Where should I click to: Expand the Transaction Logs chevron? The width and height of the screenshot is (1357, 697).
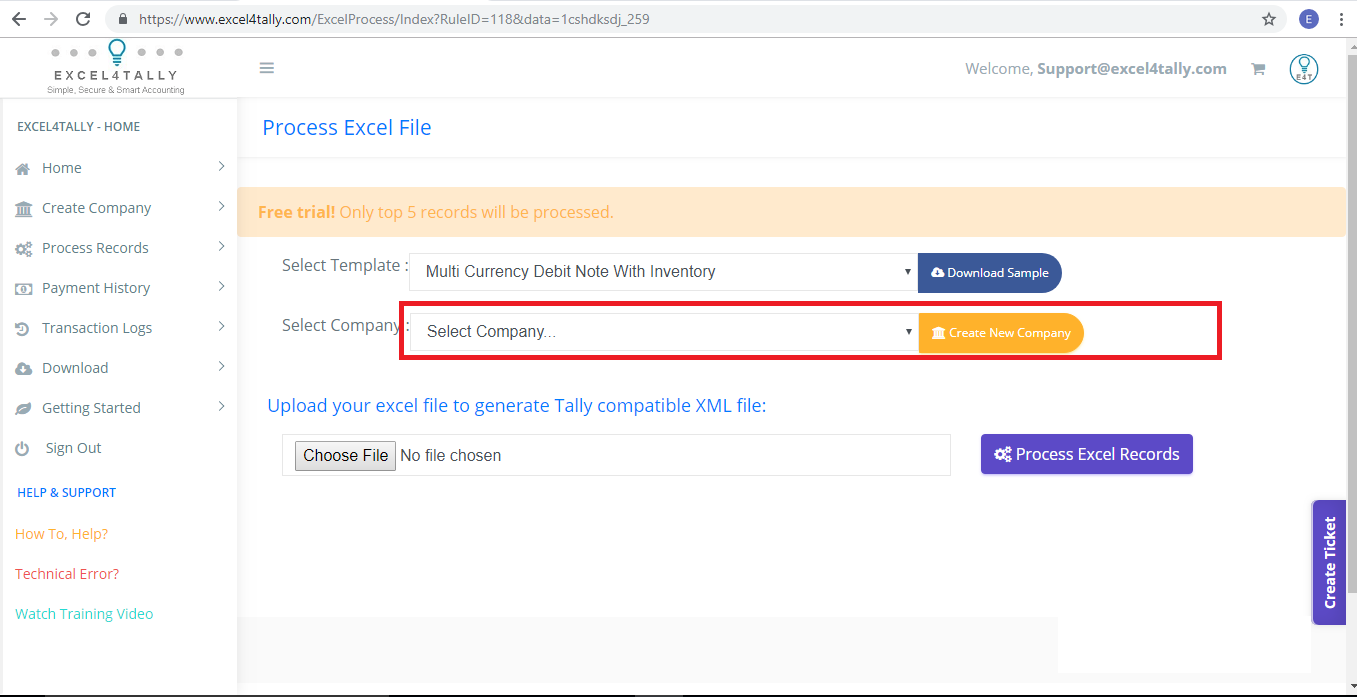click(221, 326)
